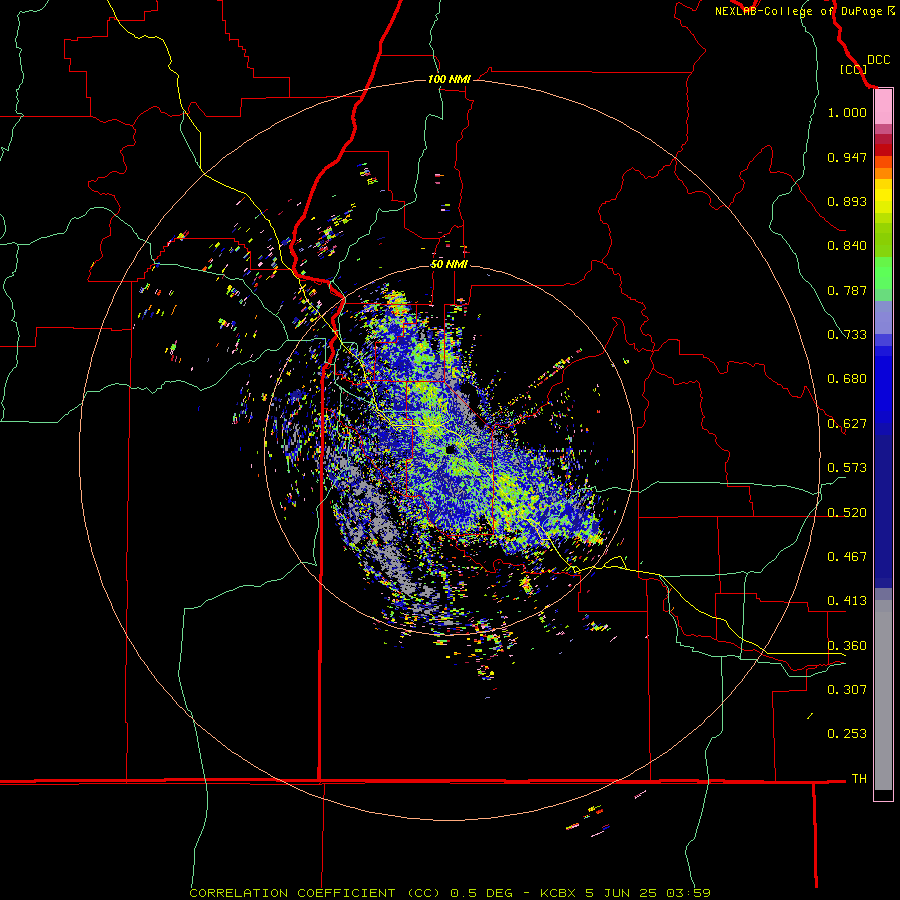Screen dimensions: 900x900
Task: Click the 100 NMI range ring label
Action: click(449, 79)
